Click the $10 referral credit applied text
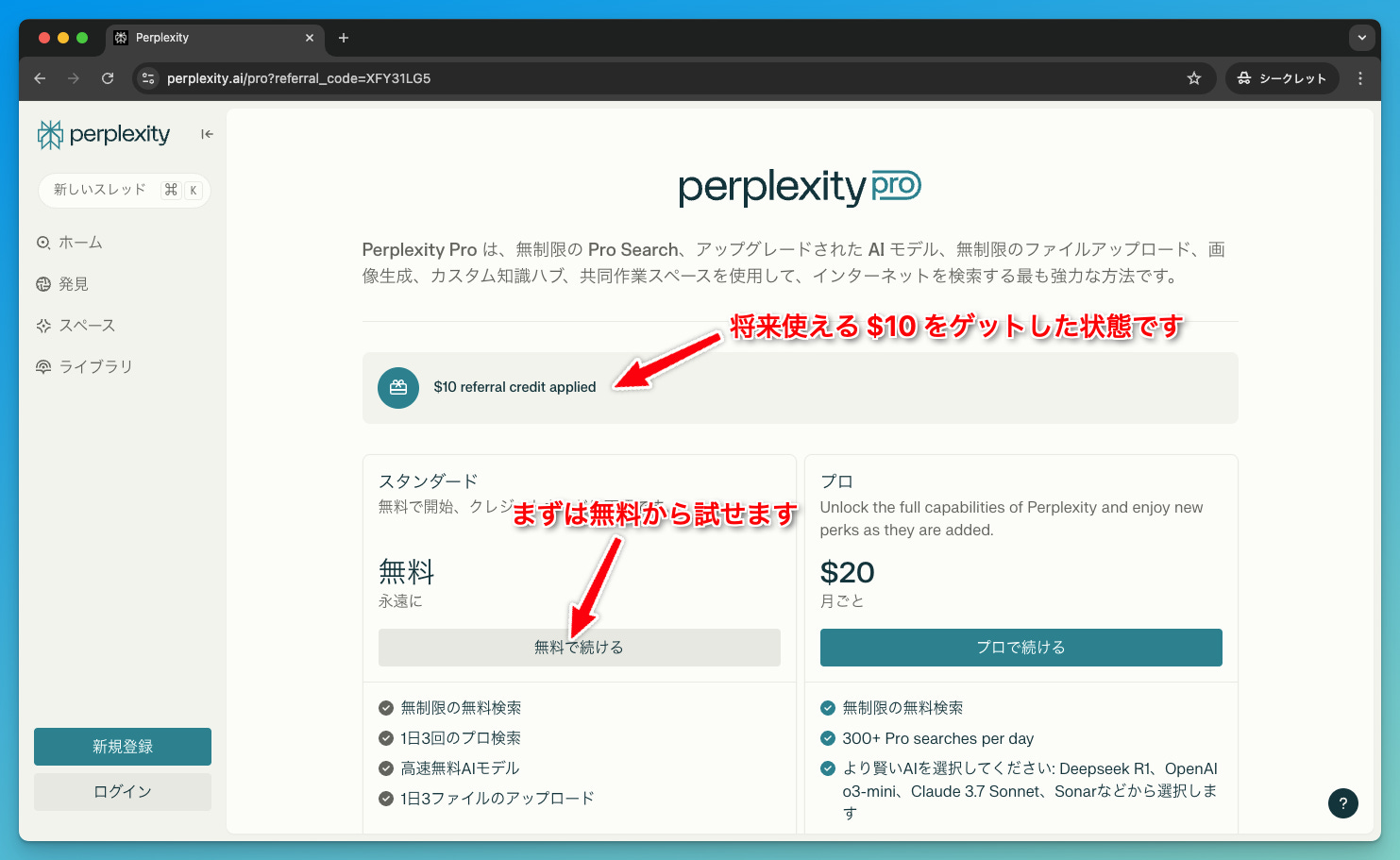1400x860 pixels. coord(515,387)
